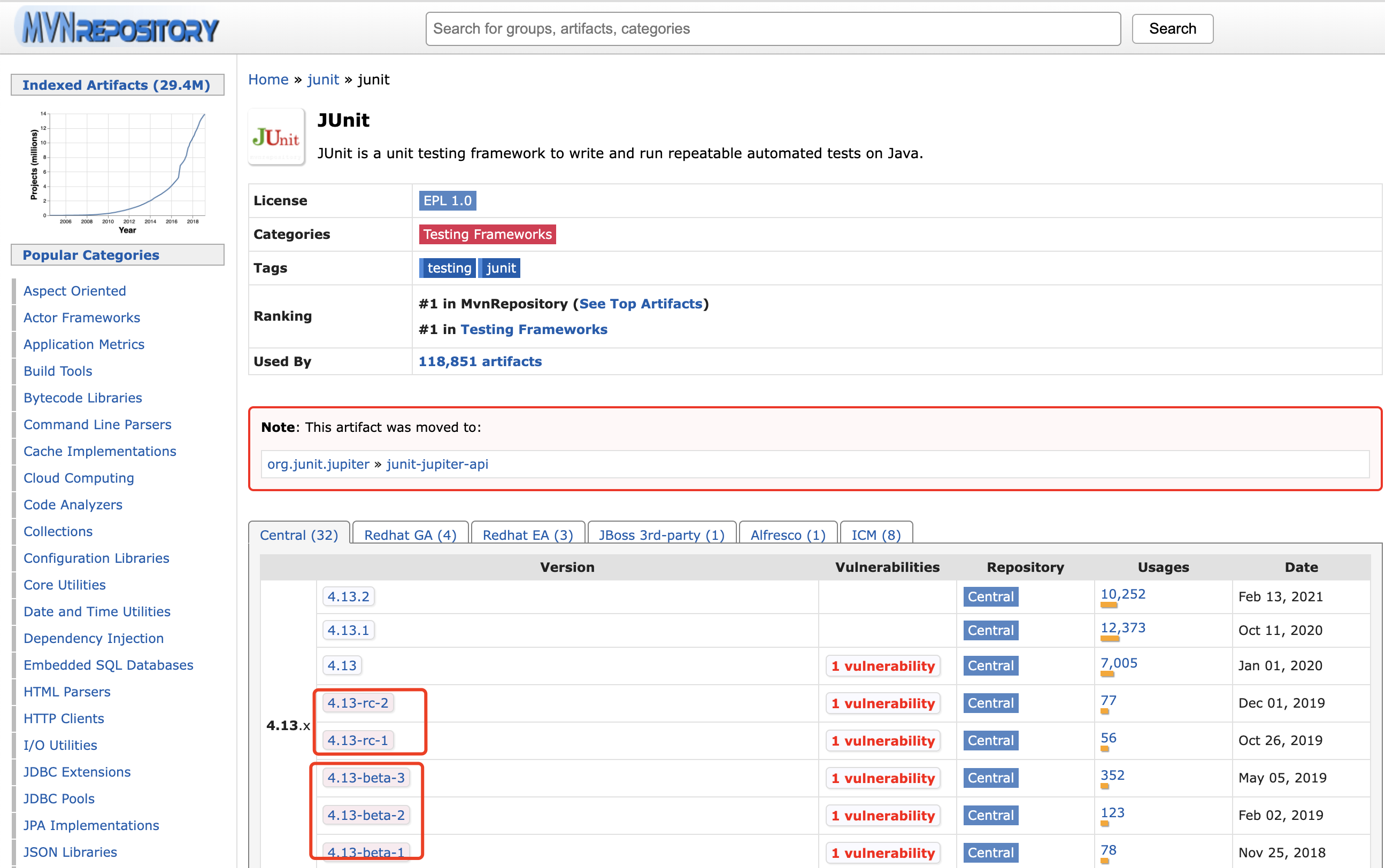
Task: Click the 10,252 usages link
Action: (x=1122, y=594)
